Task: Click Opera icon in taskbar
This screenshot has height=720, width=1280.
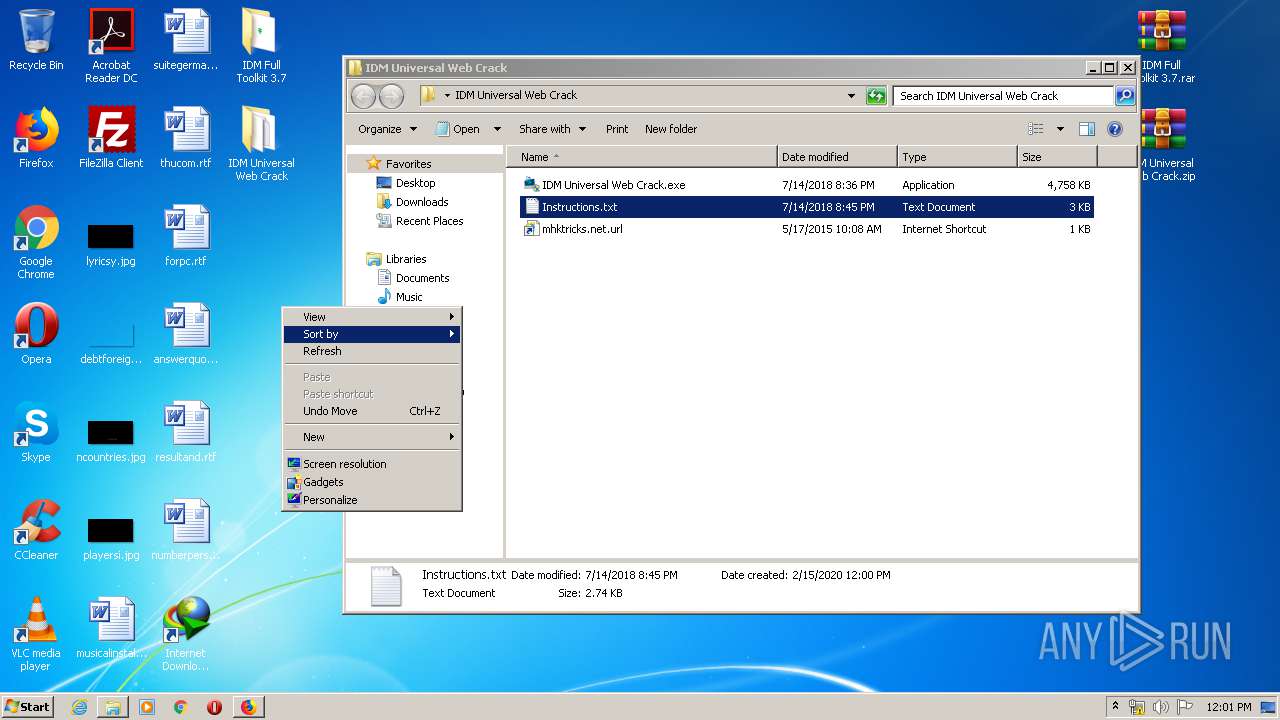Action: [214, 707]
